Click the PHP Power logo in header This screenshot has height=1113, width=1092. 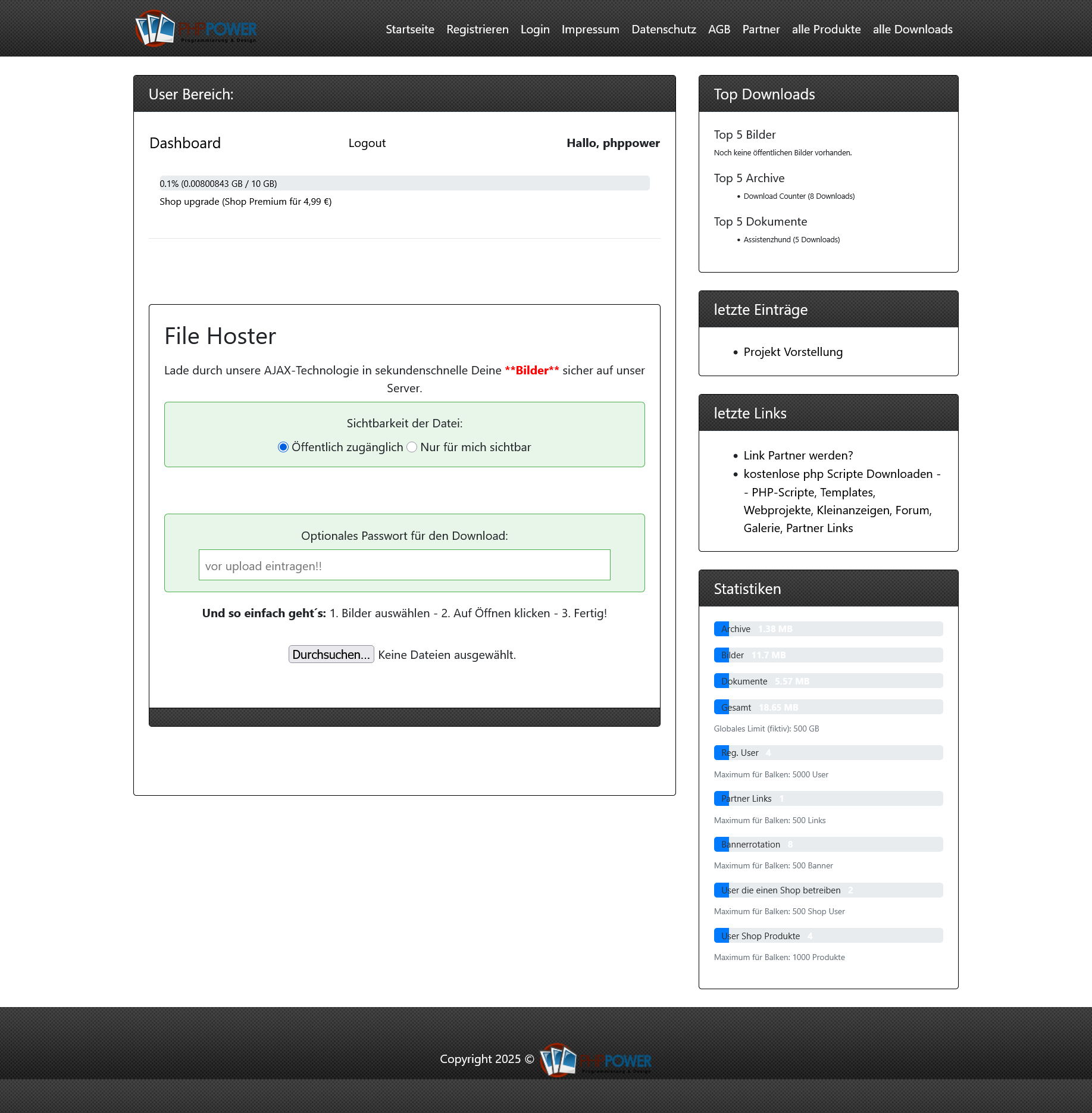pos(196,29)
